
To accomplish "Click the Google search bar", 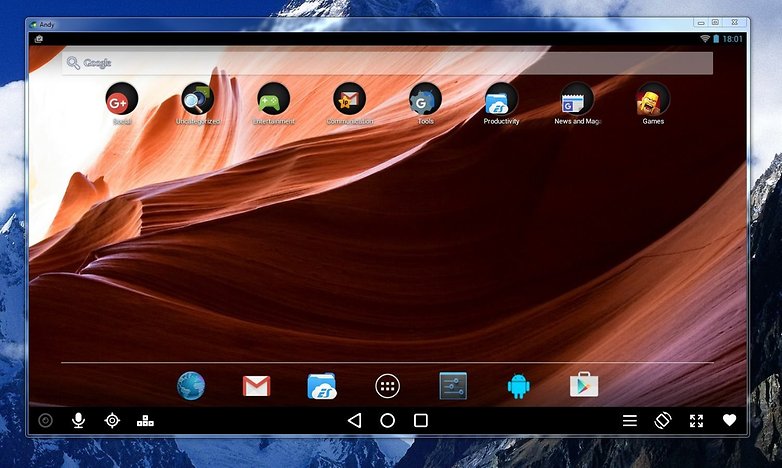I will pos(388,63).
